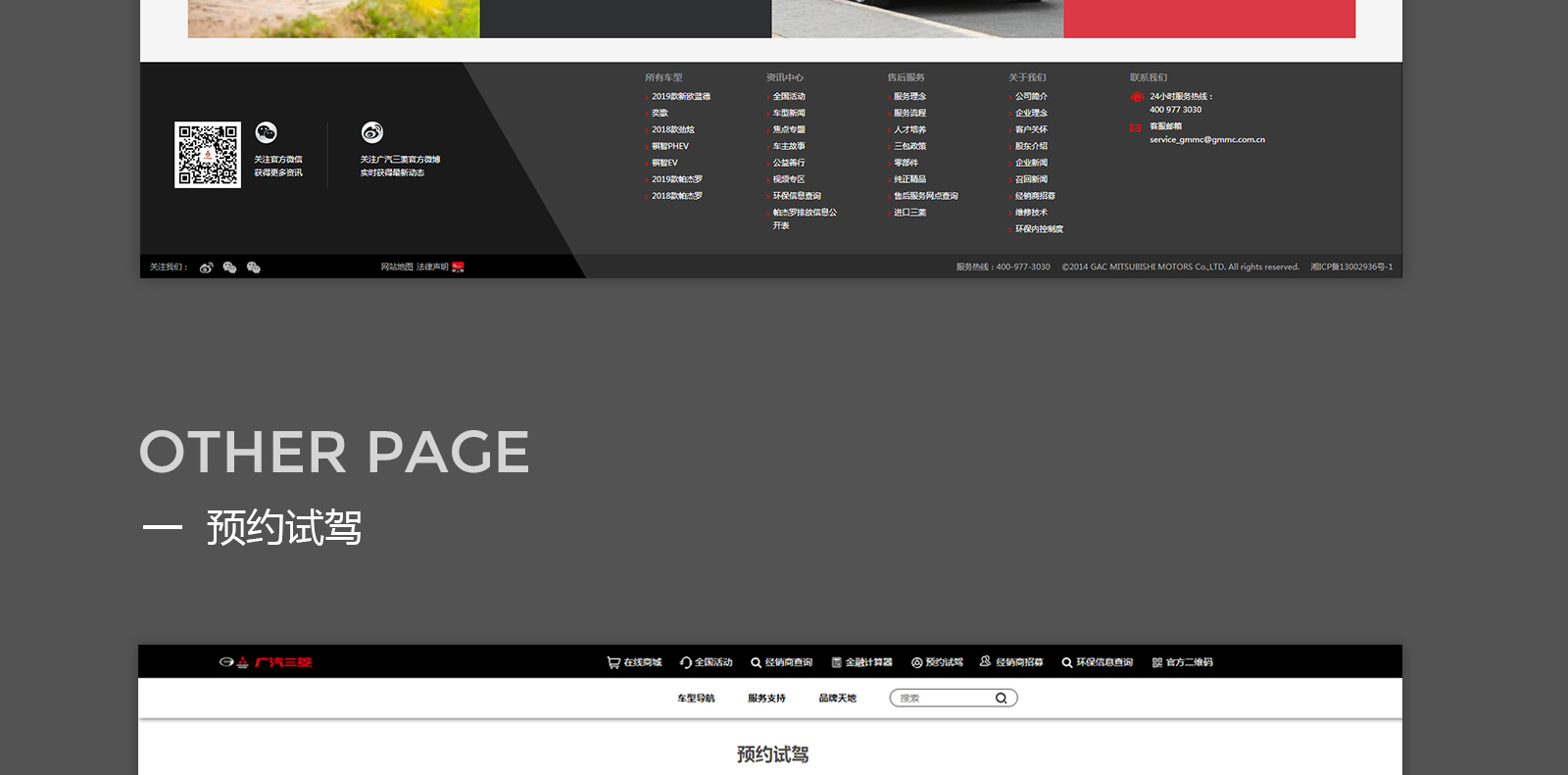Open the 公司简介 link under 关于我们
Image resolution: width=1568 pixels, height=775 pixels.
(x=1031, y=97)
